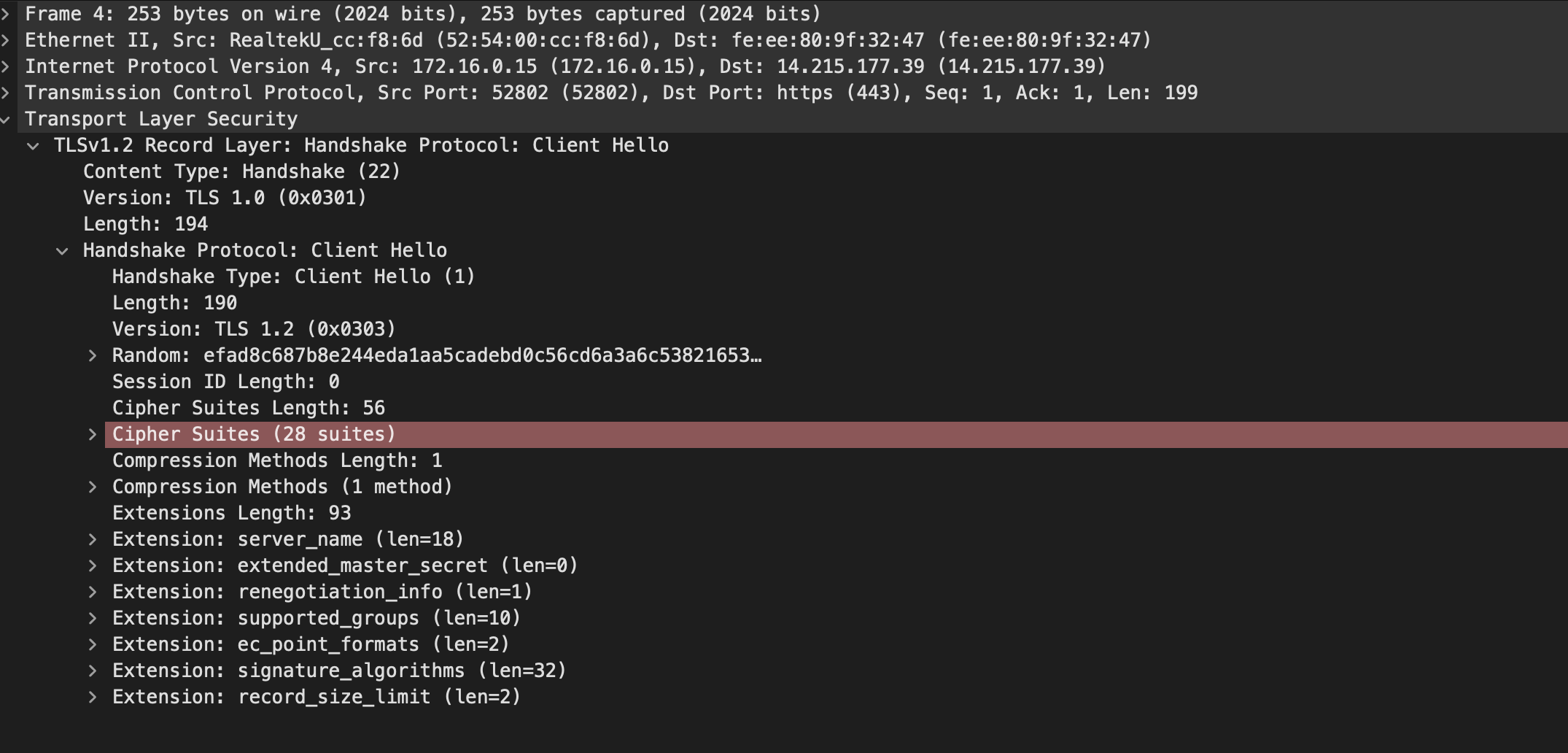
Task: Expand the Ethernet II section
Action: pos(5,40)
